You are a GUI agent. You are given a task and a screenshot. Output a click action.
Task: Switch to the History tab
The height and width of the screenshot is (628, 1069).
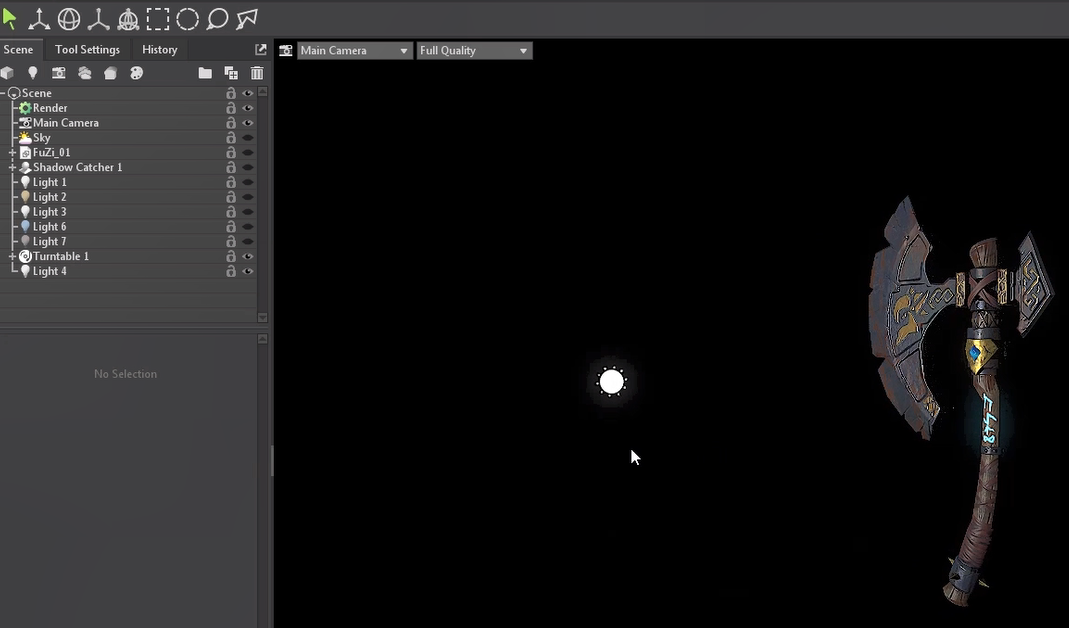[x=159, y=49]
